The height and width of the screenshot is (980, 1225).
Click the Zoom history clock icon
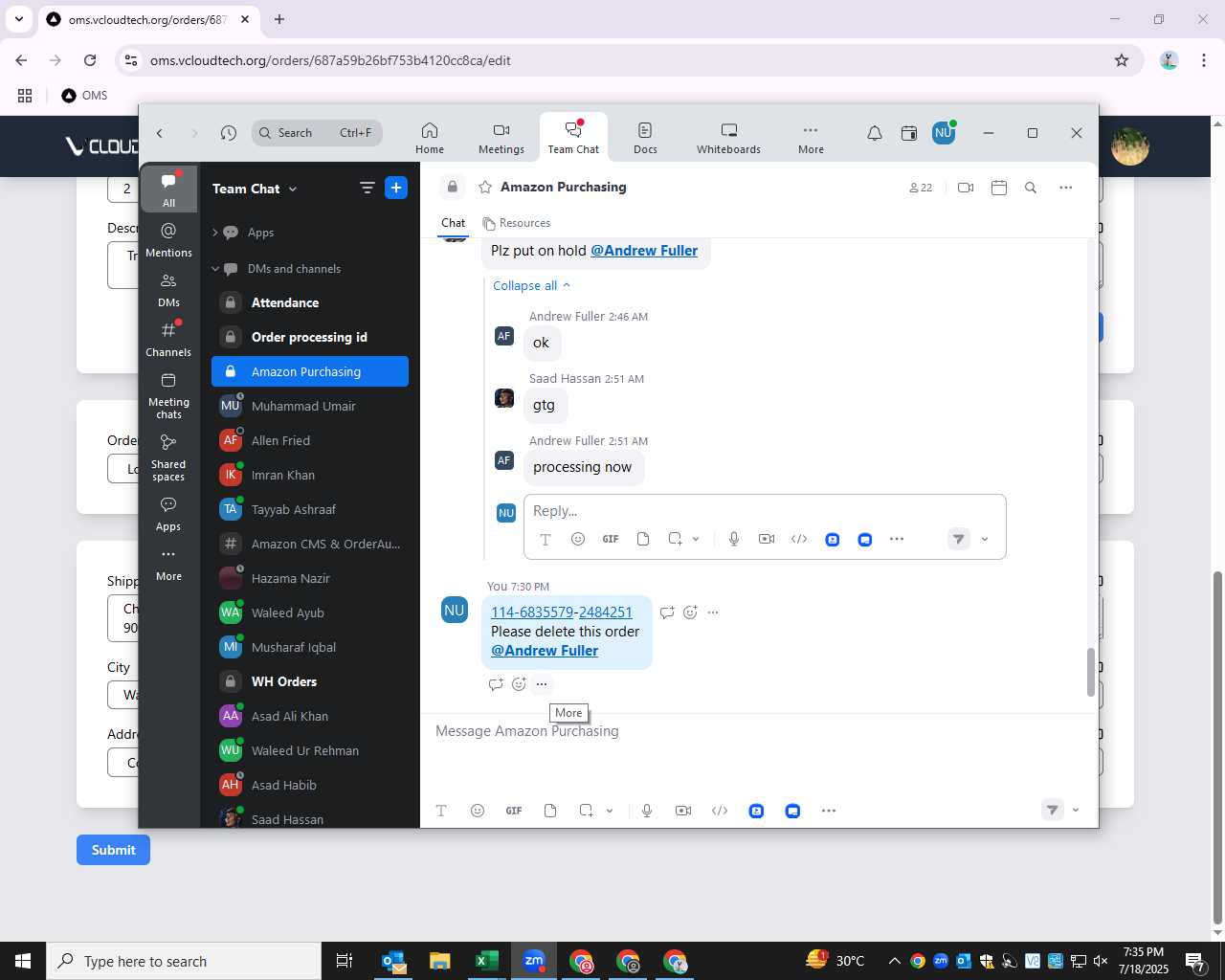(228, 133)
